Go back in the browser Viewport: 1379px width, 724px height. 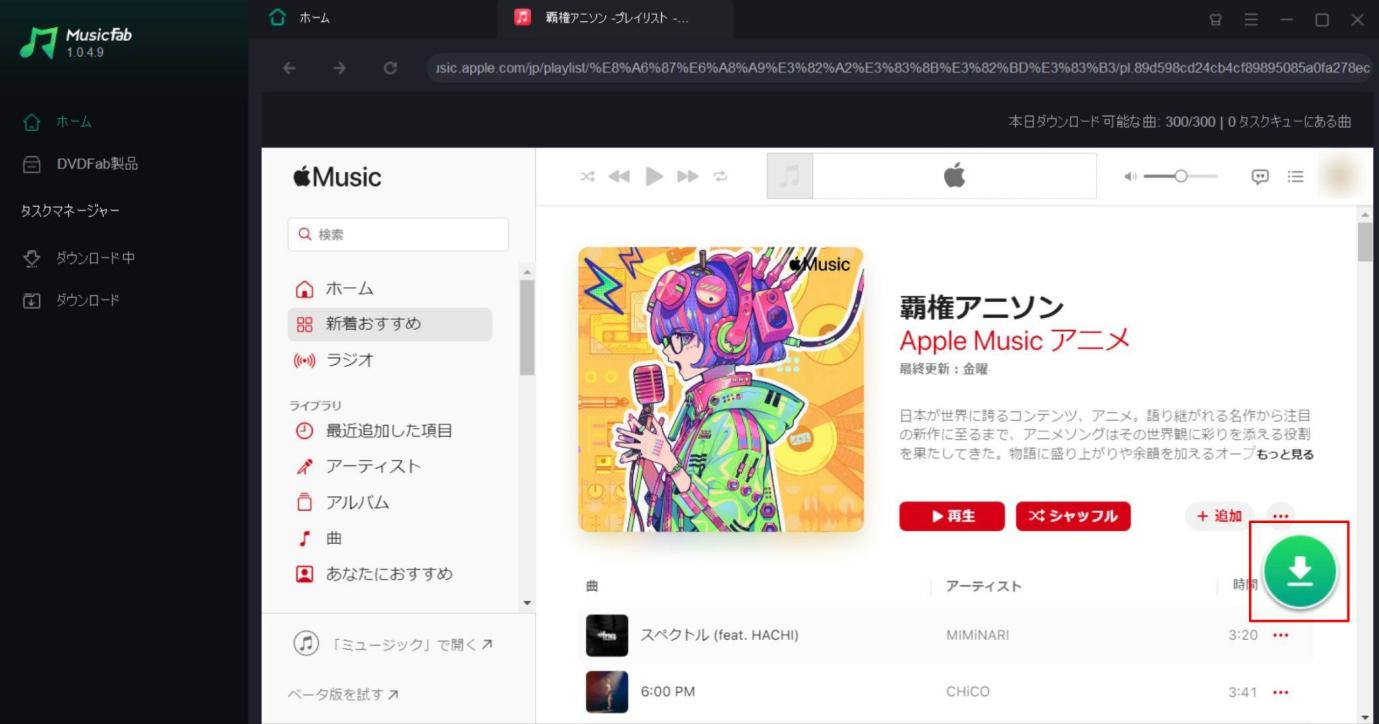pos(289,68)
